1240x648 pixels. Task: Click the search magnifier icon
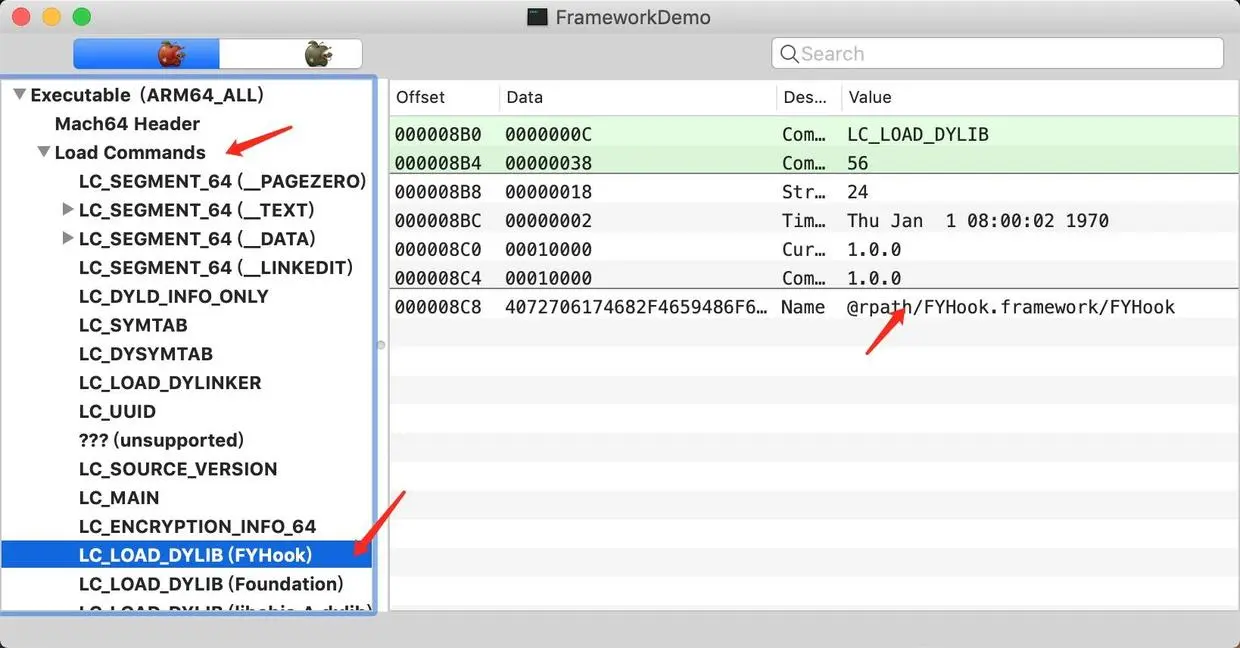(789, 54)
